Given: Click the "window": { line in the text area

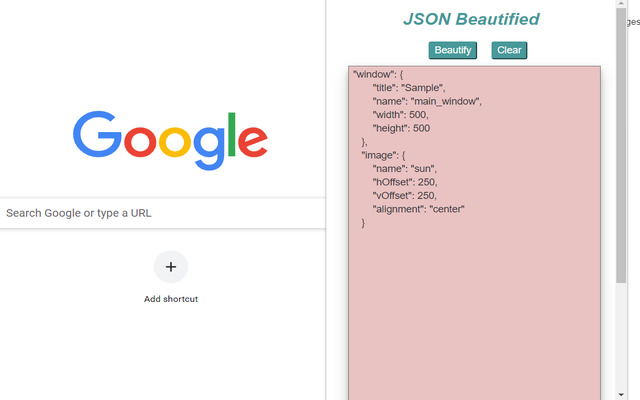Looking at the screenshot, I should [378, 75].
